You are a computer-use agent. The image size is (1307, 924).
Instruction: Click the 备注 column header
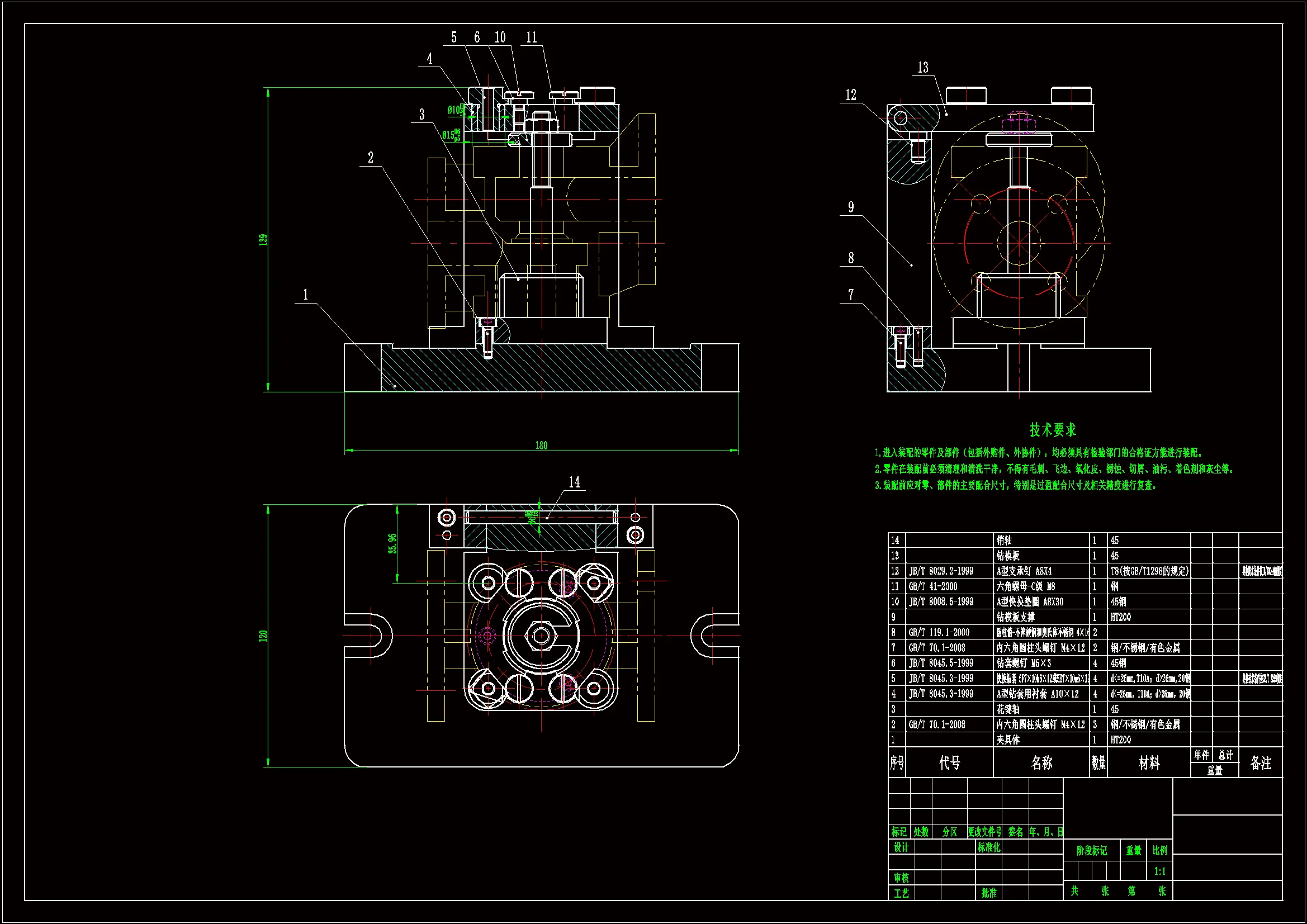coord(1260,763)
